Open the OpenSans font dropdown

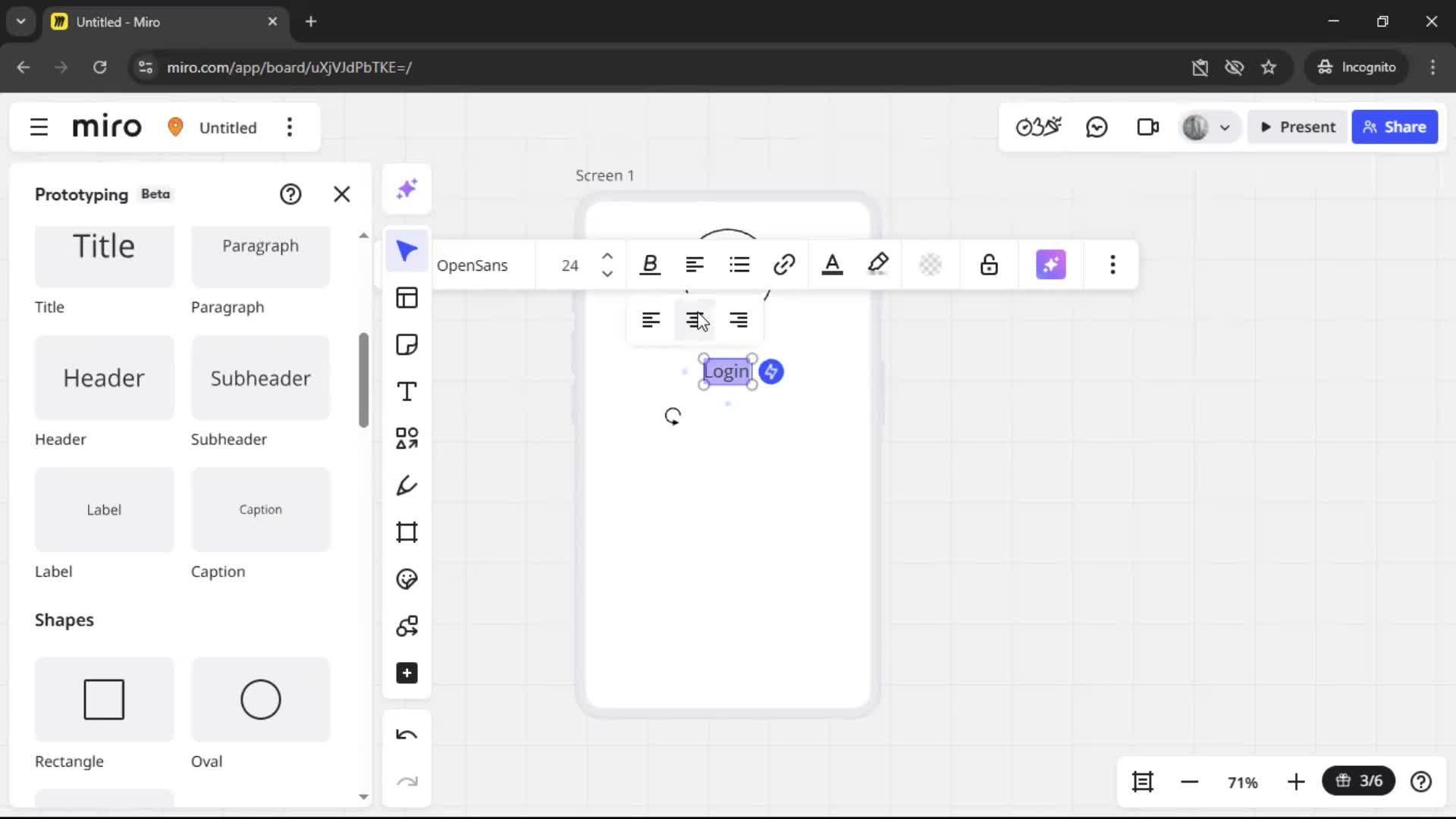click(472, 265)
